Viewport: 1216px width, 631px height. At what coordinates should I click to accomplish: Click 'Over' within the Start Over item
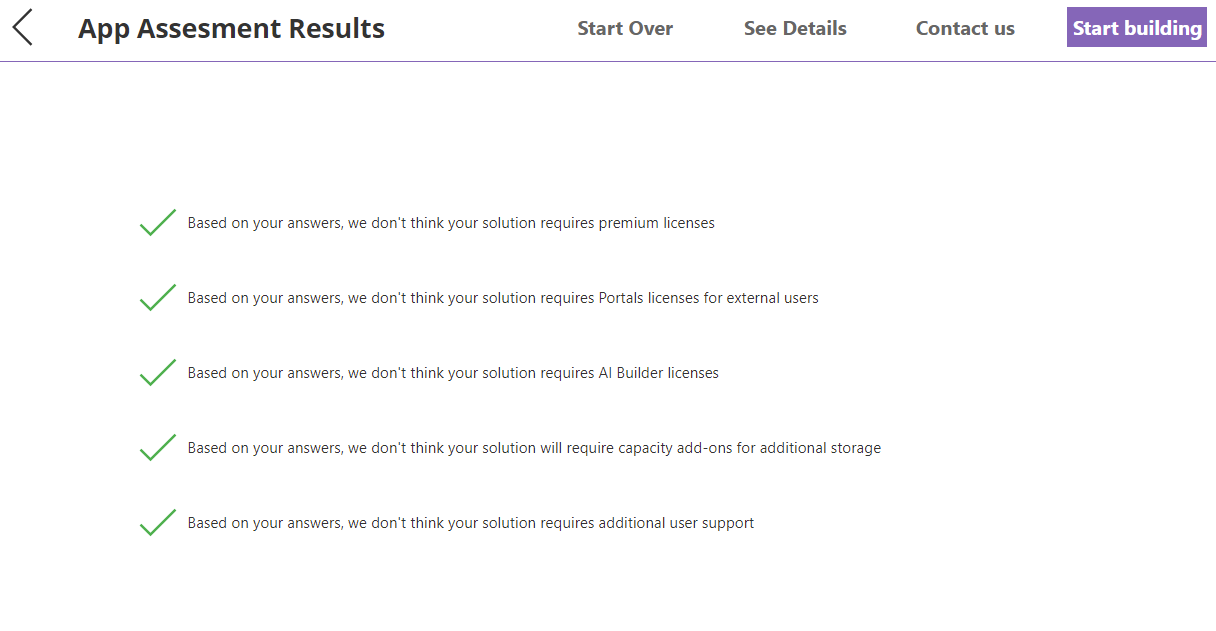coord(651,29)
